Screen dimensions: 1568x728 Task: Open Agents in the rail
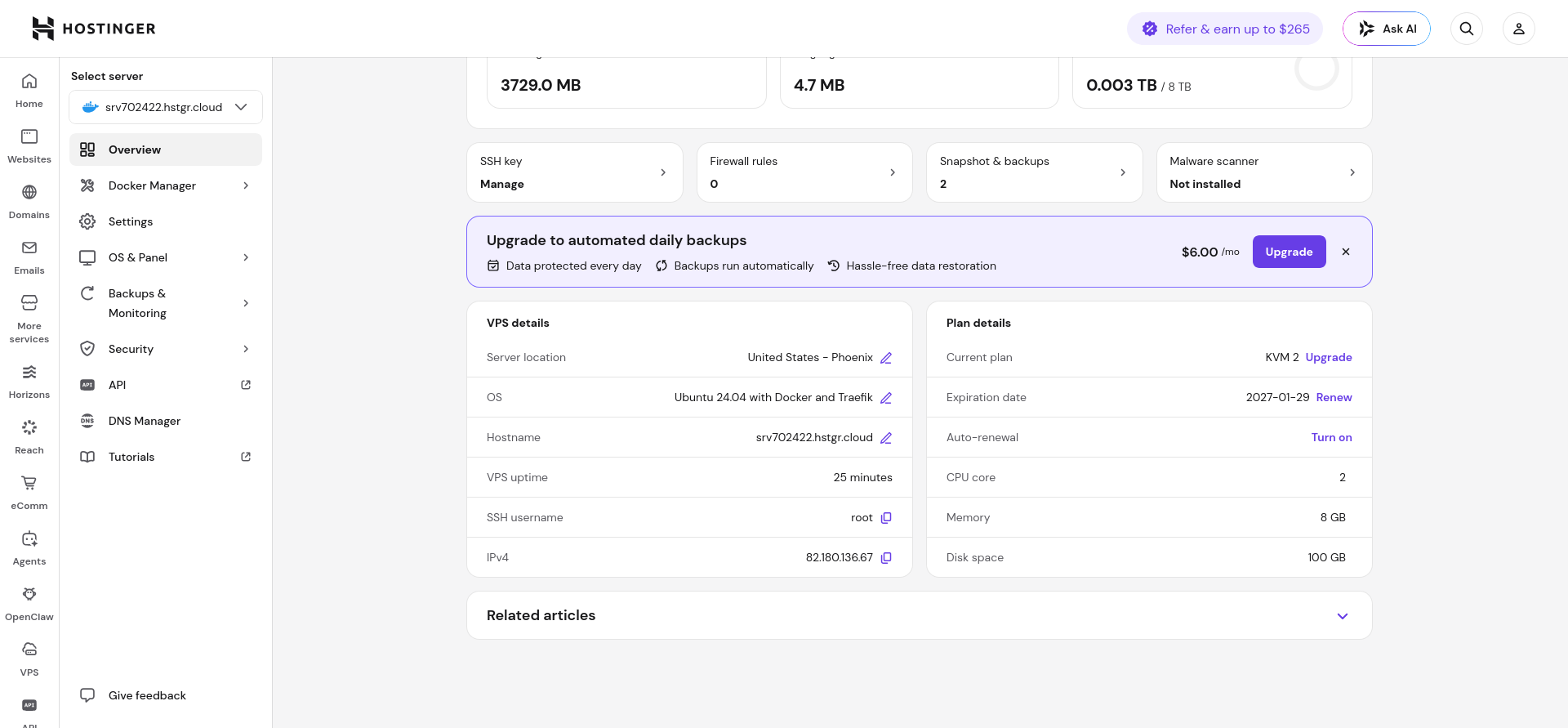(x=29, y=548)
